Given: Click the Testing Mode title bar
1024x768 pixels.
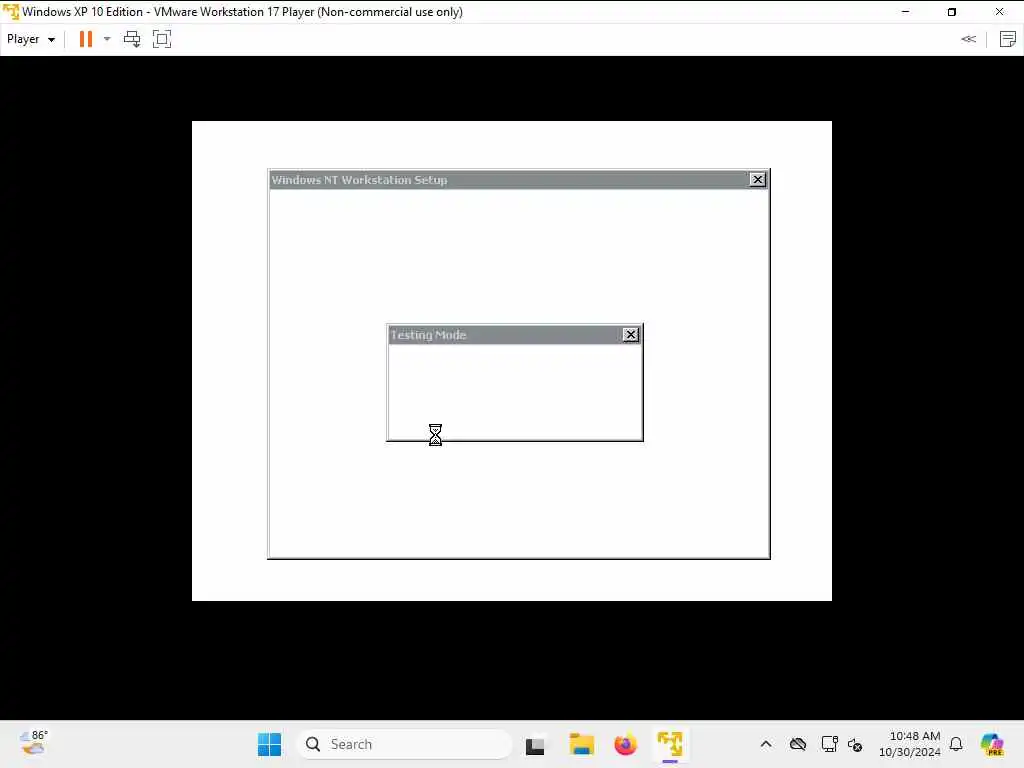Looking at the screenshot, I should 505,335.
